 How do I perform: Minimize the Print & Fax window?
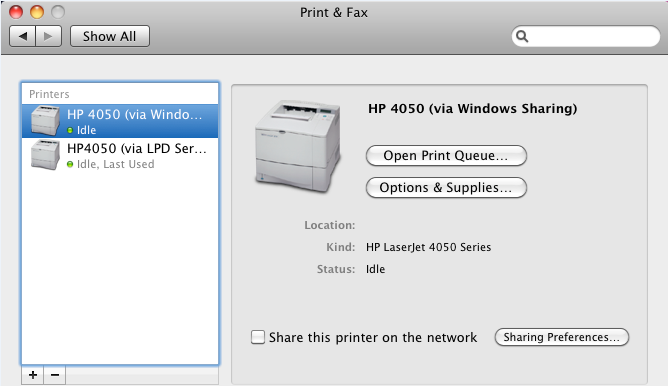point(37,12)
